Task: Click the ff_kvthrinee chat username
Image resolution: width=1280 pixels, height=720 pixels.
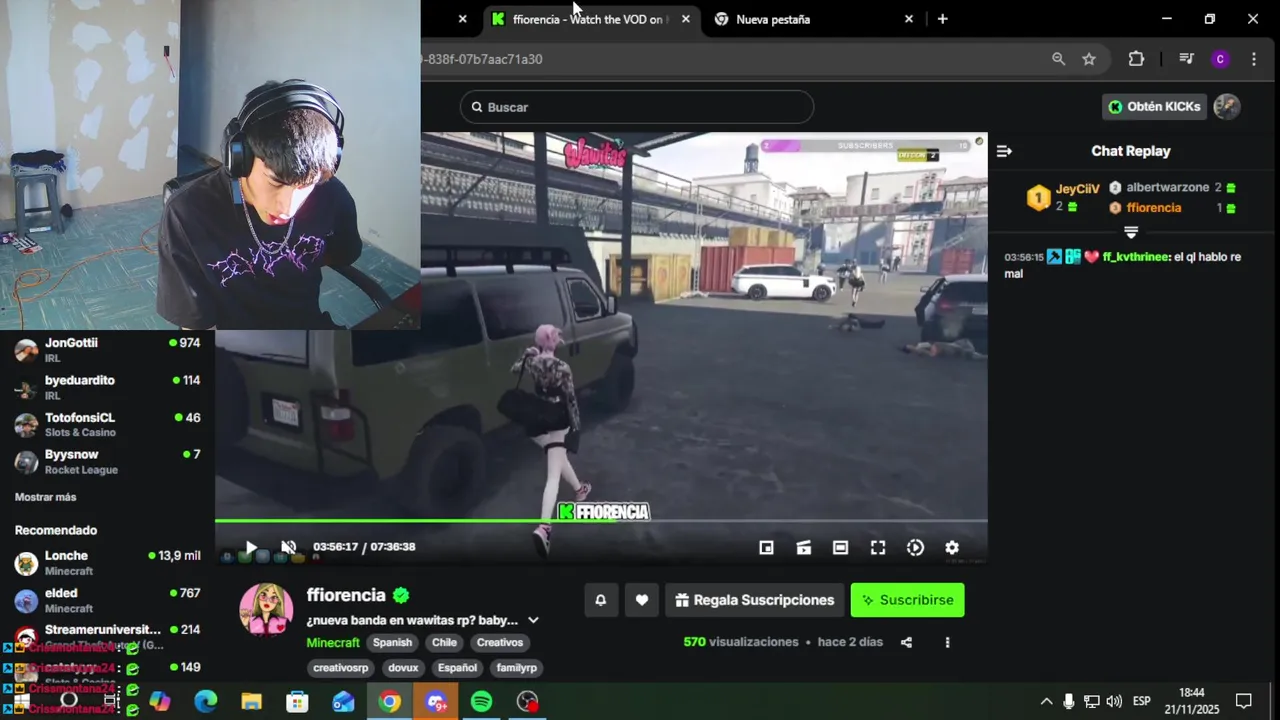Action: pyautogui.click(x=1135, y=257)
